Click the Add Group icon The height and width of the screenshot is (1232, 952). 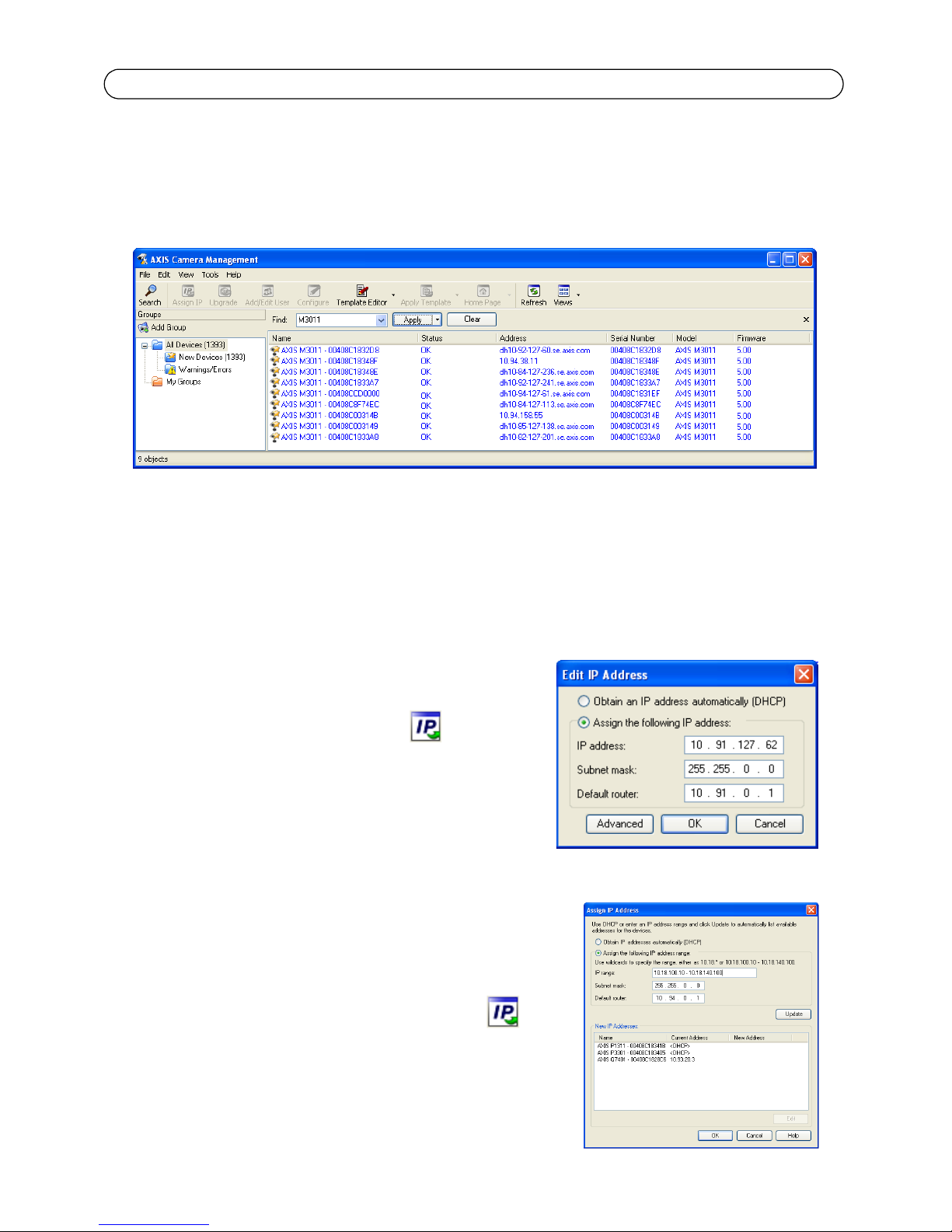point(144,328)
